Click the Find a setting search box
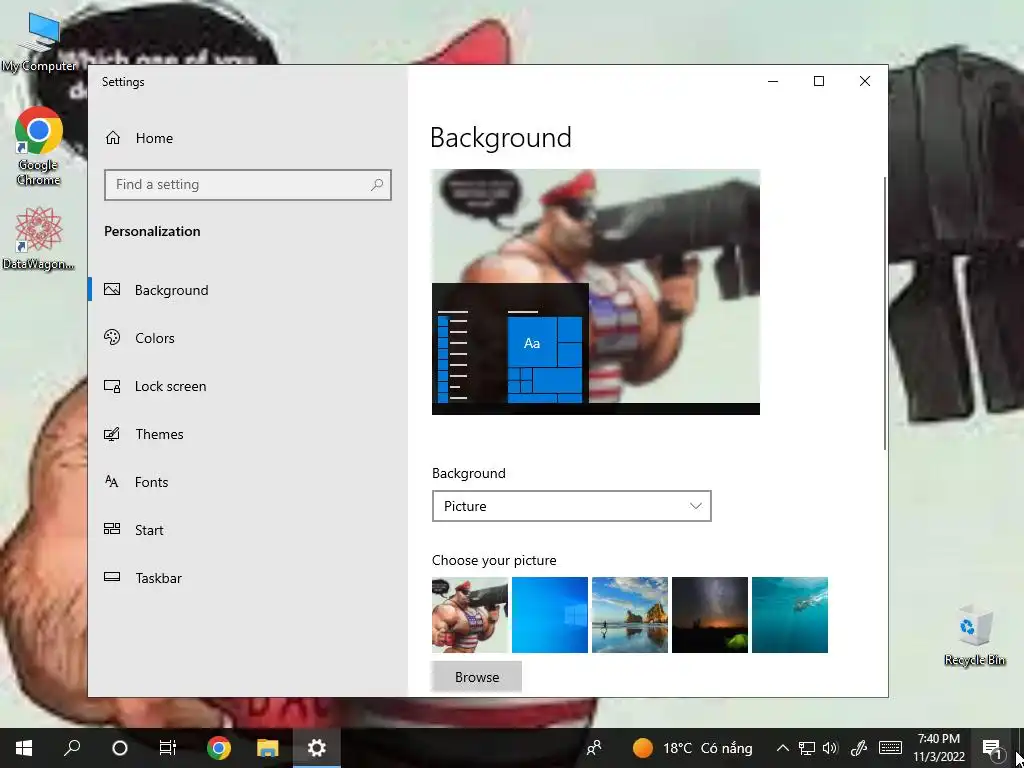Screen dimensions: 1024x768 248,185
